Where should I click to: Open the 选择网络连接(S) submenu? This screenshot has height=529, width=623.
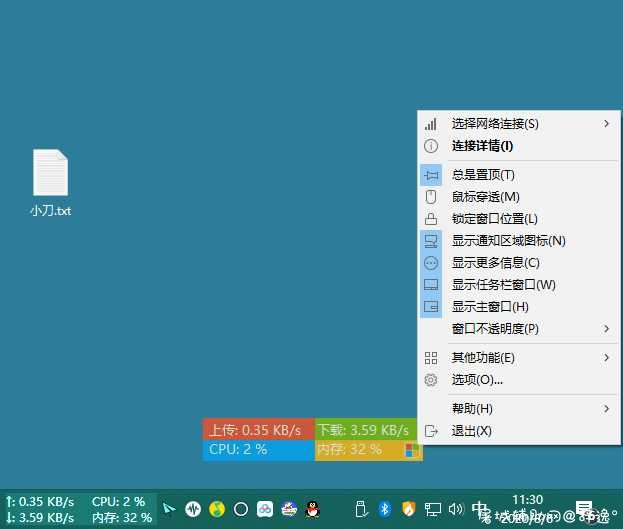[x=519, y=124]
